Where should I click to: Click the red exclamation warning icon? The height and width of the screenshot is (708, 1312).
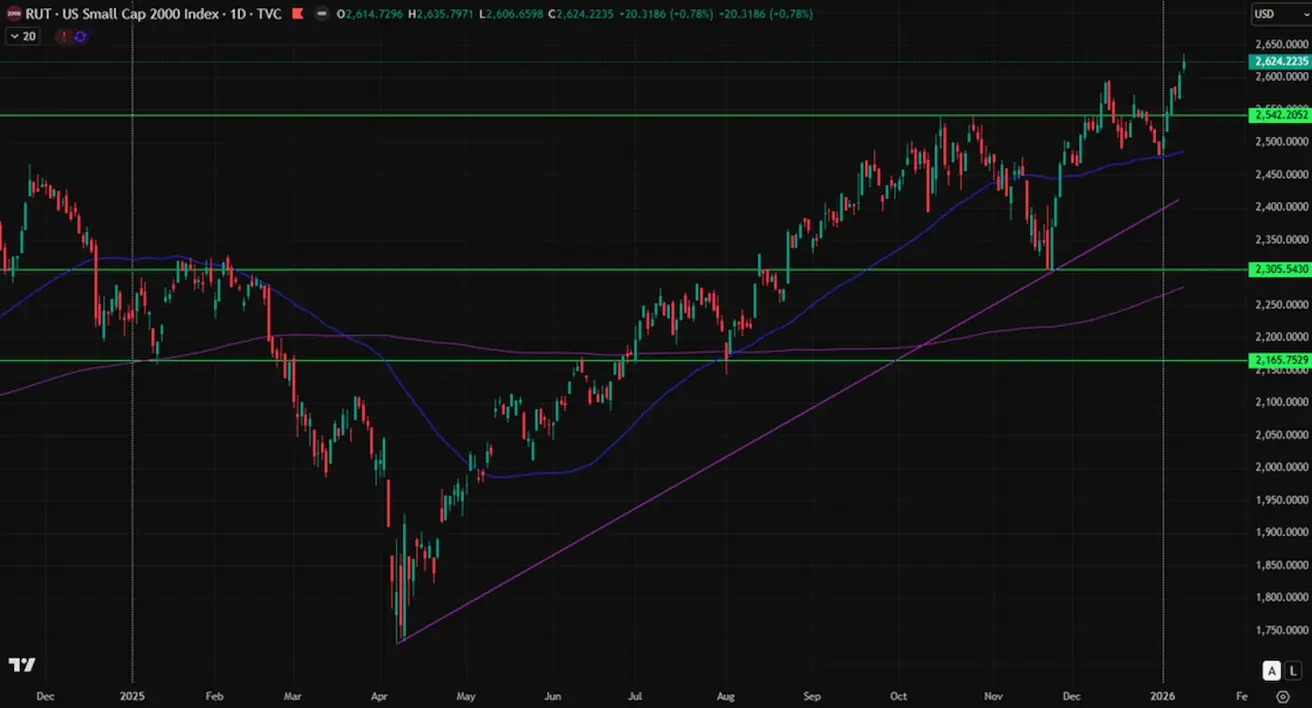(64, 36)
